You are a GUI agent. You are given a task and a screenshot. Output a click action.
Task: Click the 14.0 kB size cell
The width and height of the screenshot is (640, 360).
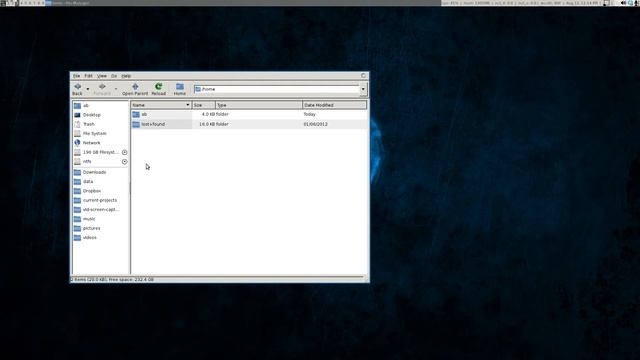207,124
